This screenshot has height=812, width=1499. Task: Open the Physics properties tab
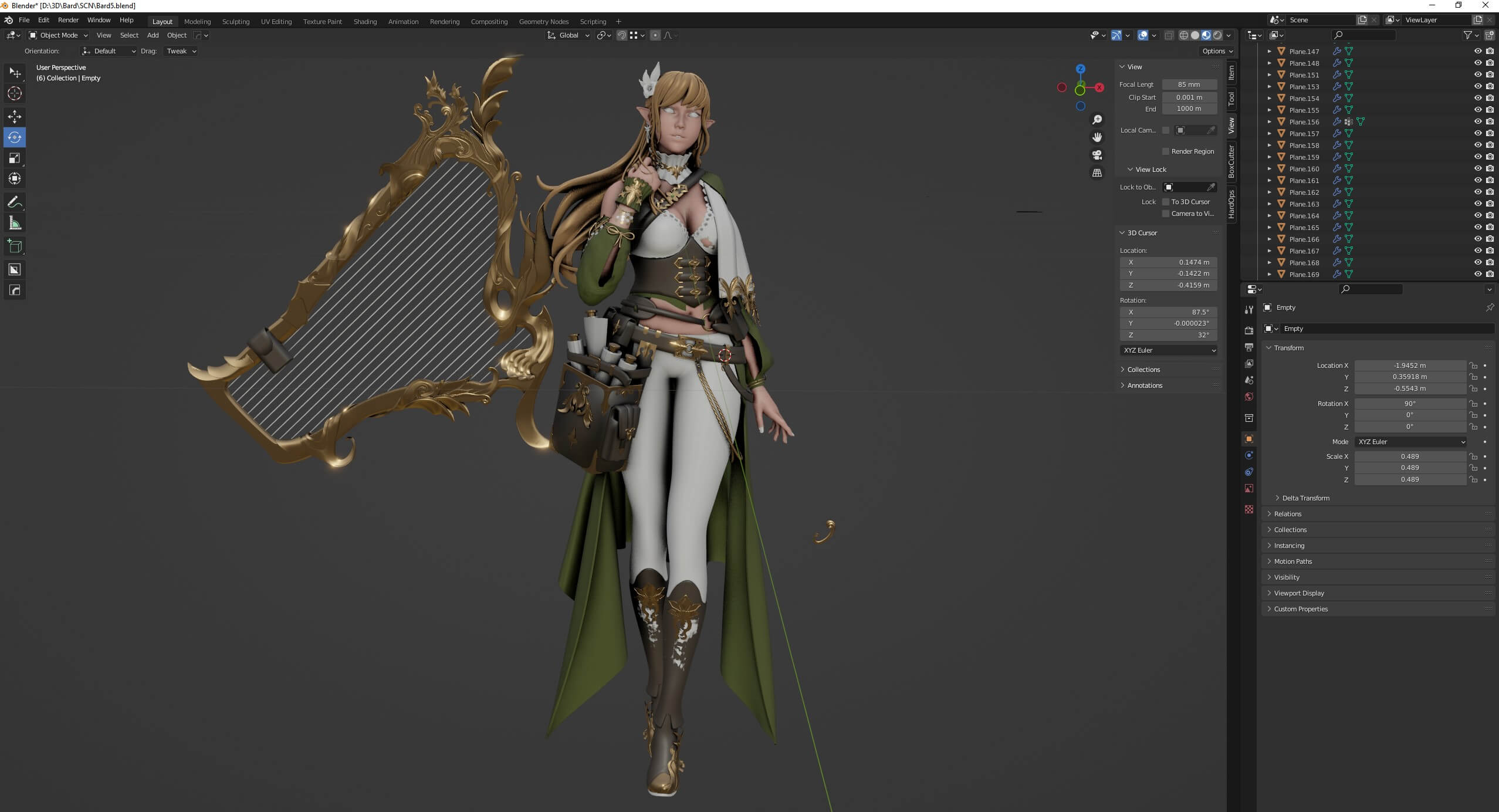(1249, 455)
